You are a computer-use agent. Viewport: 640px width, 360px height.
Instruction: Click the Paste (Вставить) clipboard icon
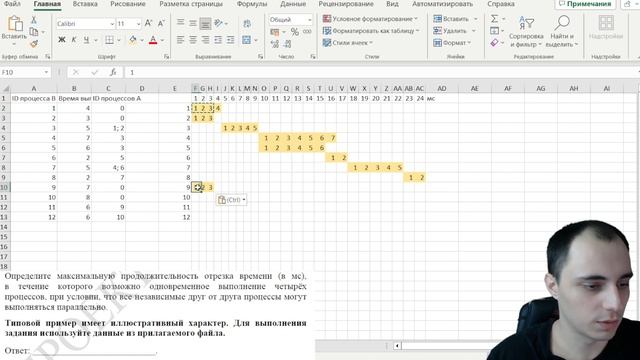coord(15,24)
